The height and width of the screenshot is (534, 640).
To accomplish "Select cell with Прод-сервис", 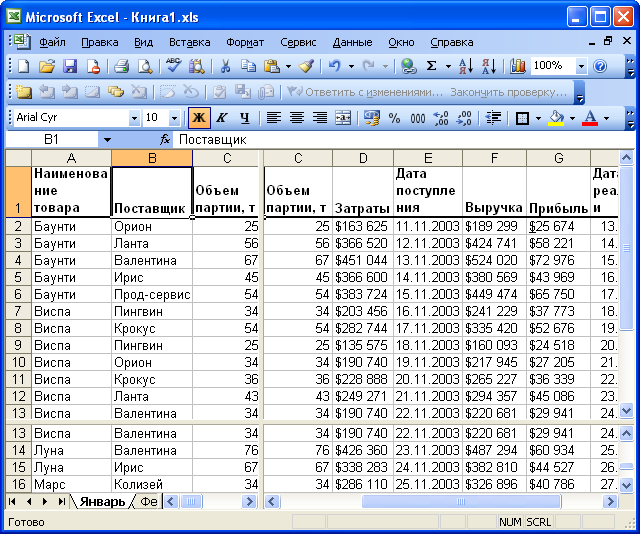I will [152, 294].
